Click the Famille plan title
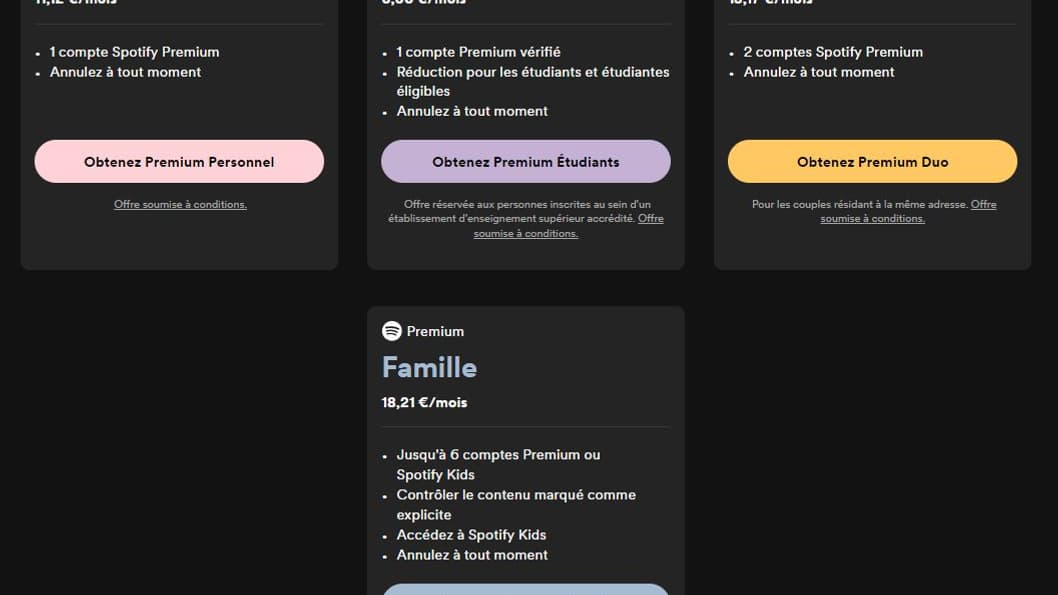 click(x=429, y=367)
